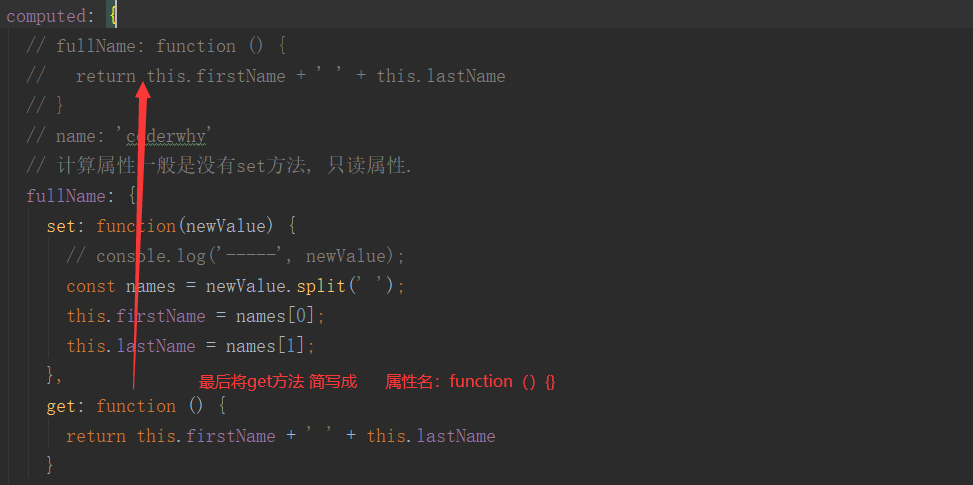This screenshot has width=973, height=485.
Task: Click the commented-out 'fullName' on the second line
Action: point(96,46)
